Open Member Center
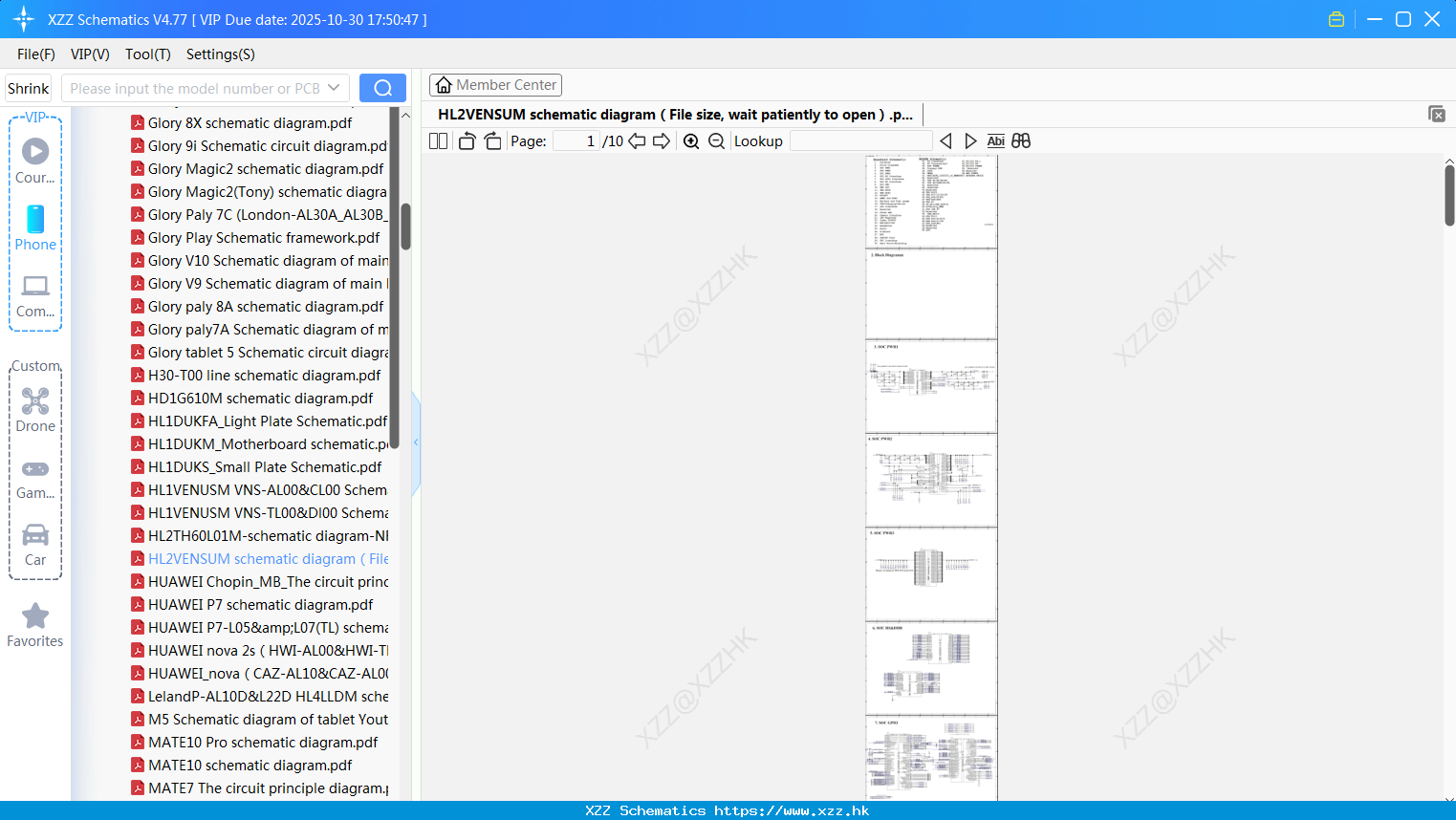Screen dimensions: 1456x820 pos(495,85)
